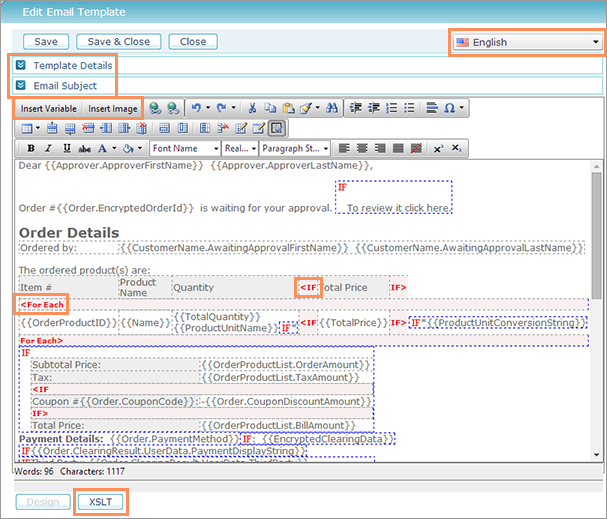The image size is (607, 519).
Task: Open the Font Name dropdown
Action: click(x=186, y=148)
